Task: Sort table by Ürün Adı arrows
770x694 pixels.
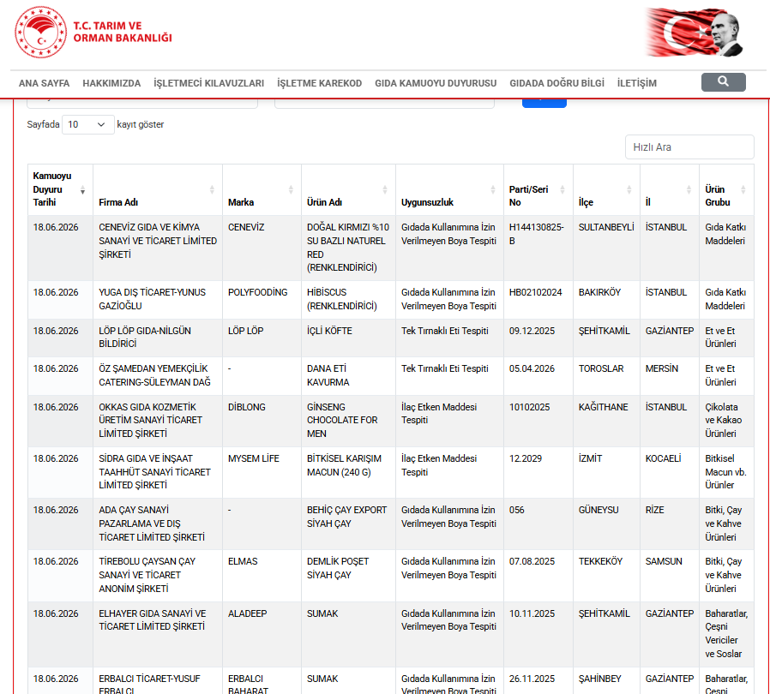Action: pyautogui.click(x=385, y=190)
